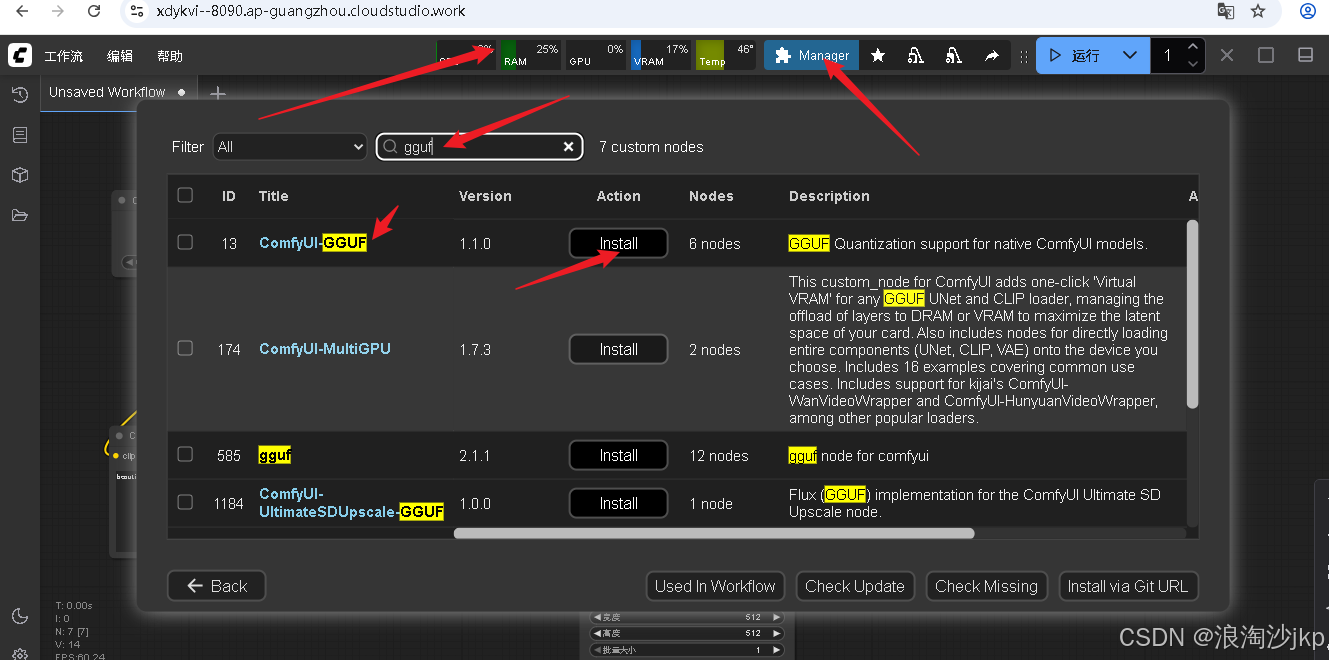The height and width of the screenshot is (660, 1329).
Task: Open the Filter All dropdown
Action: tap(290, 147)
